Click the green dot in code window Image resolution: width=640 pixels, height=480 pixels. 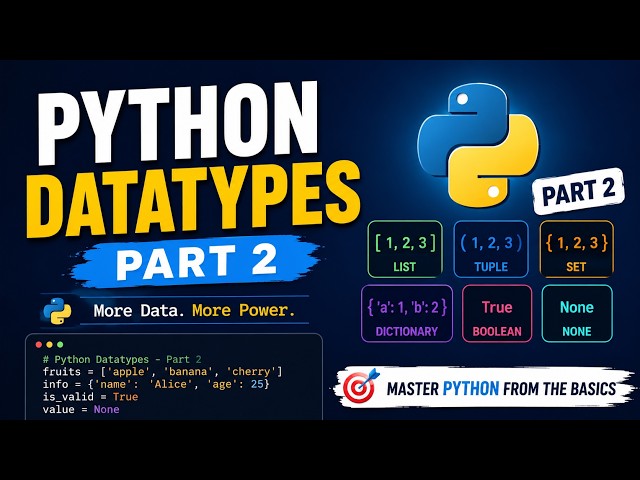(60, 344)
